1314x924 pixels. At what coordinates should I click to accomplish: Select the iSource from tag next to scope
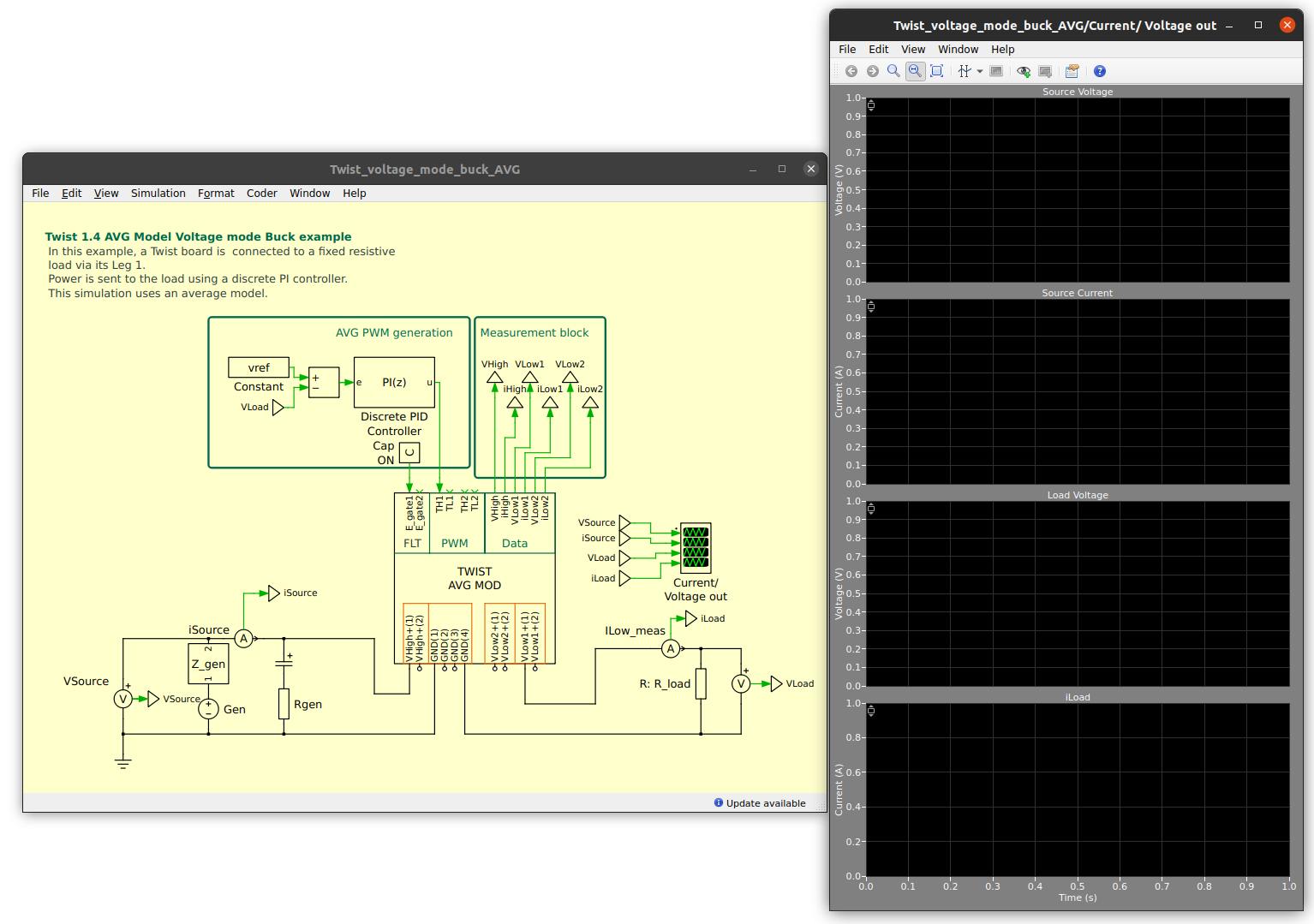(x=625, y=538)
